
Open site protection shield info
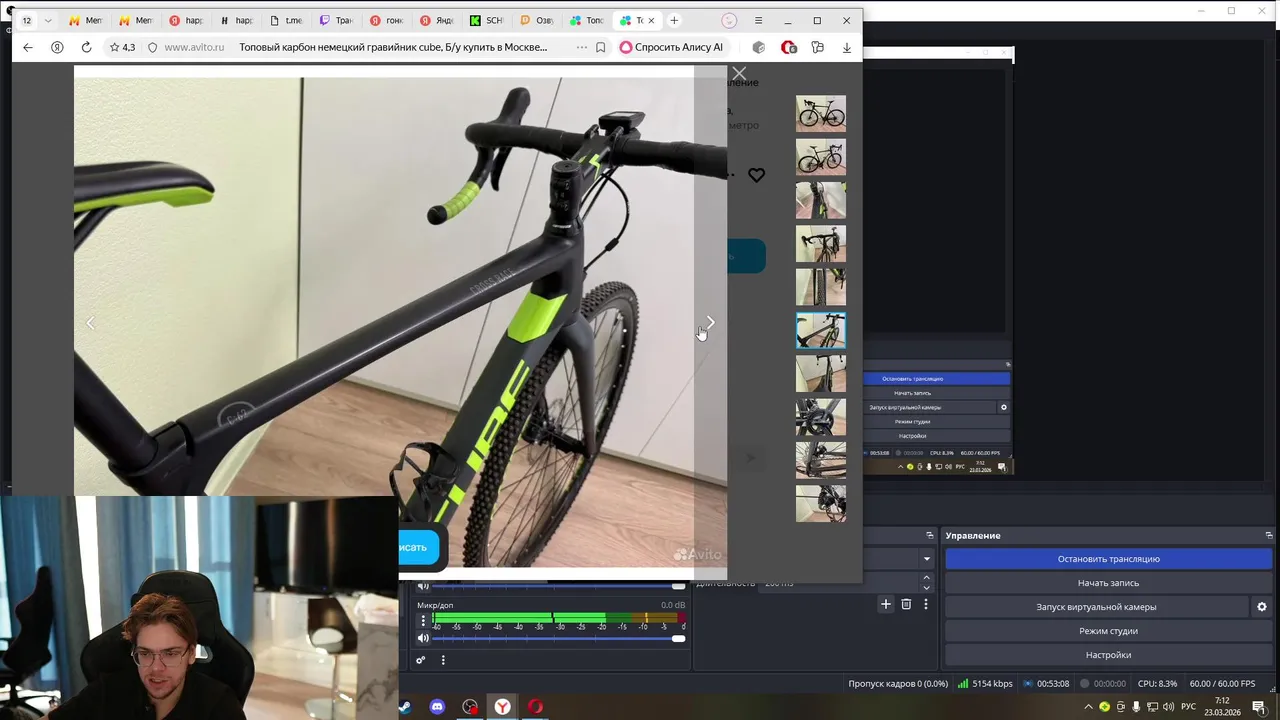coord(152,47)
